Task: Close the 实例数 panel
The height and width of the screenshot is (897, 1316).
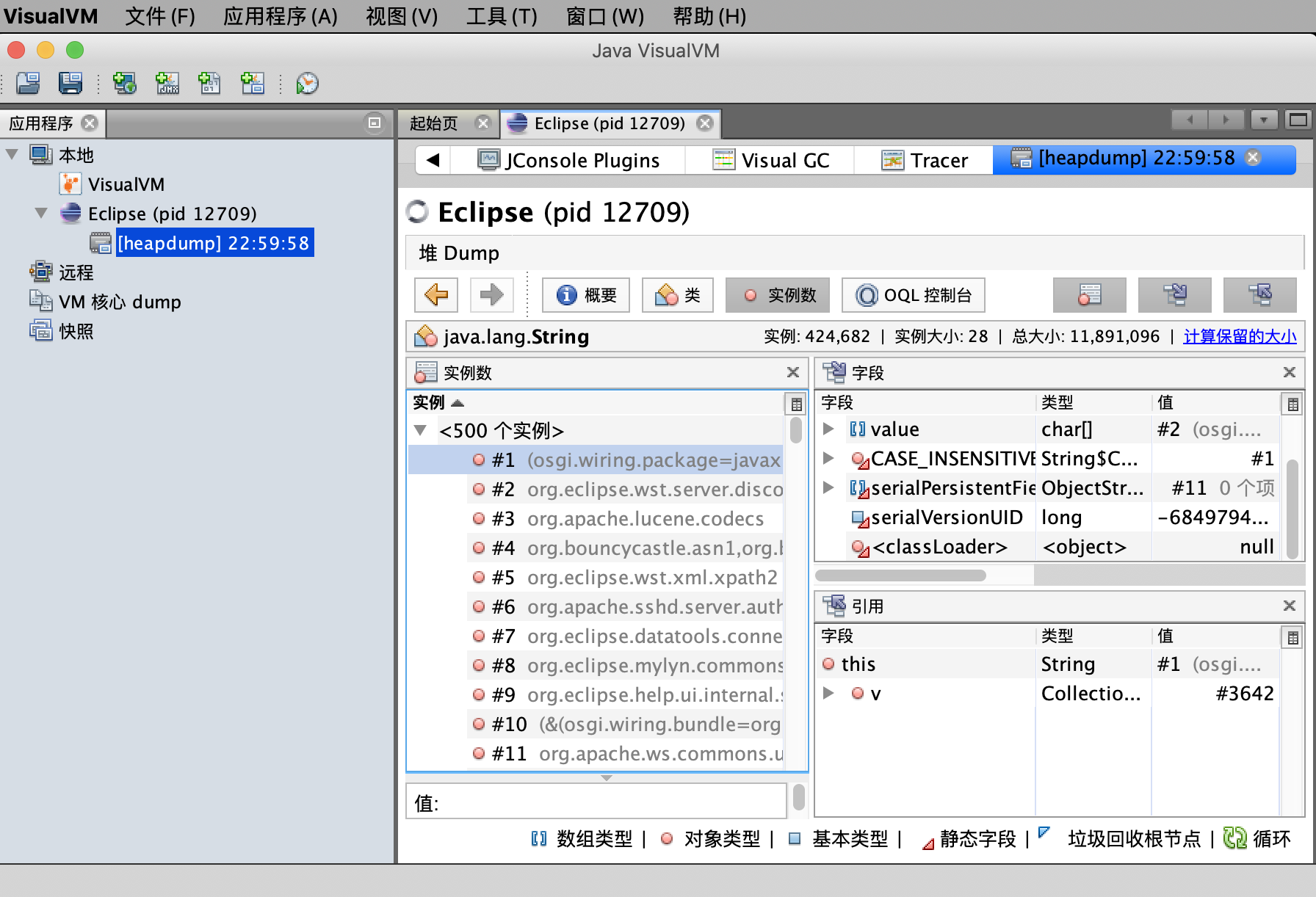Action: click(793, 372)
